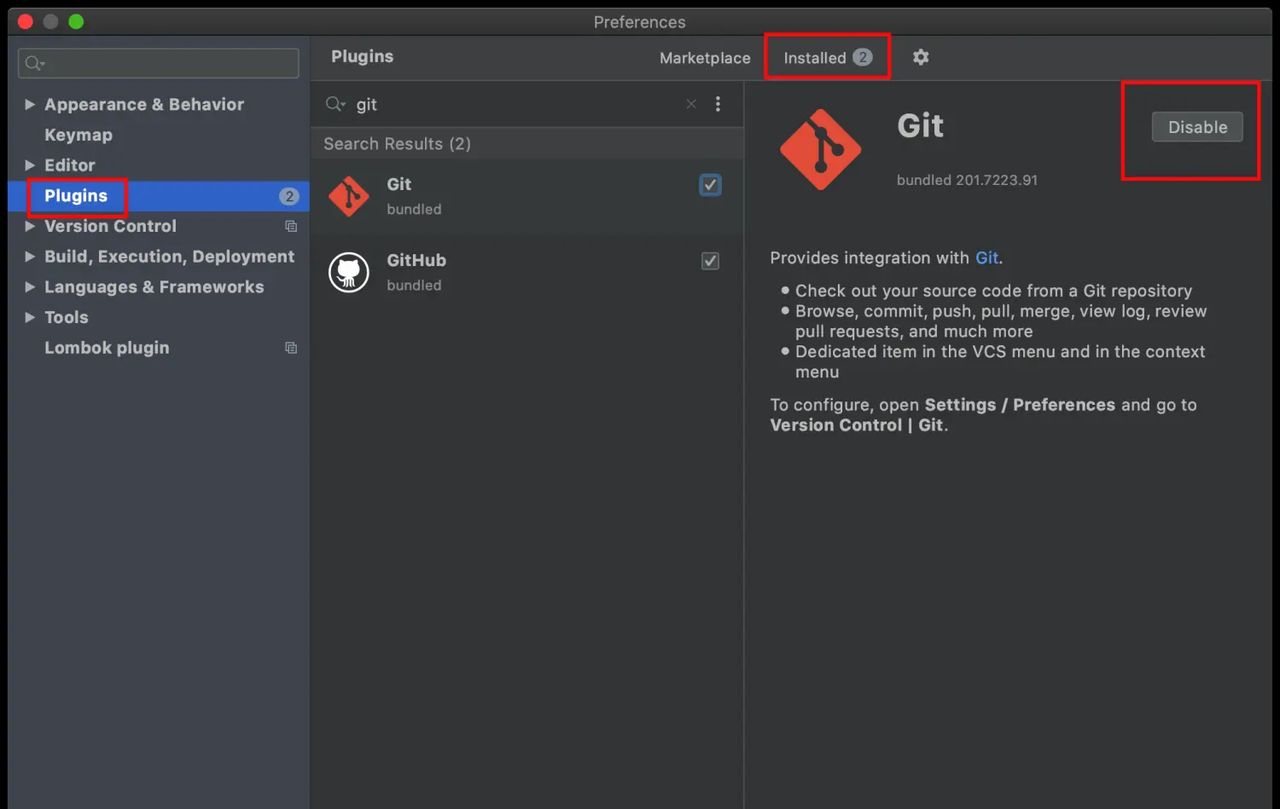Viewport: 1280px width, 809px height.
Task: Expand the Build, Execution, Deployment arrow
Action: (30, 256)
